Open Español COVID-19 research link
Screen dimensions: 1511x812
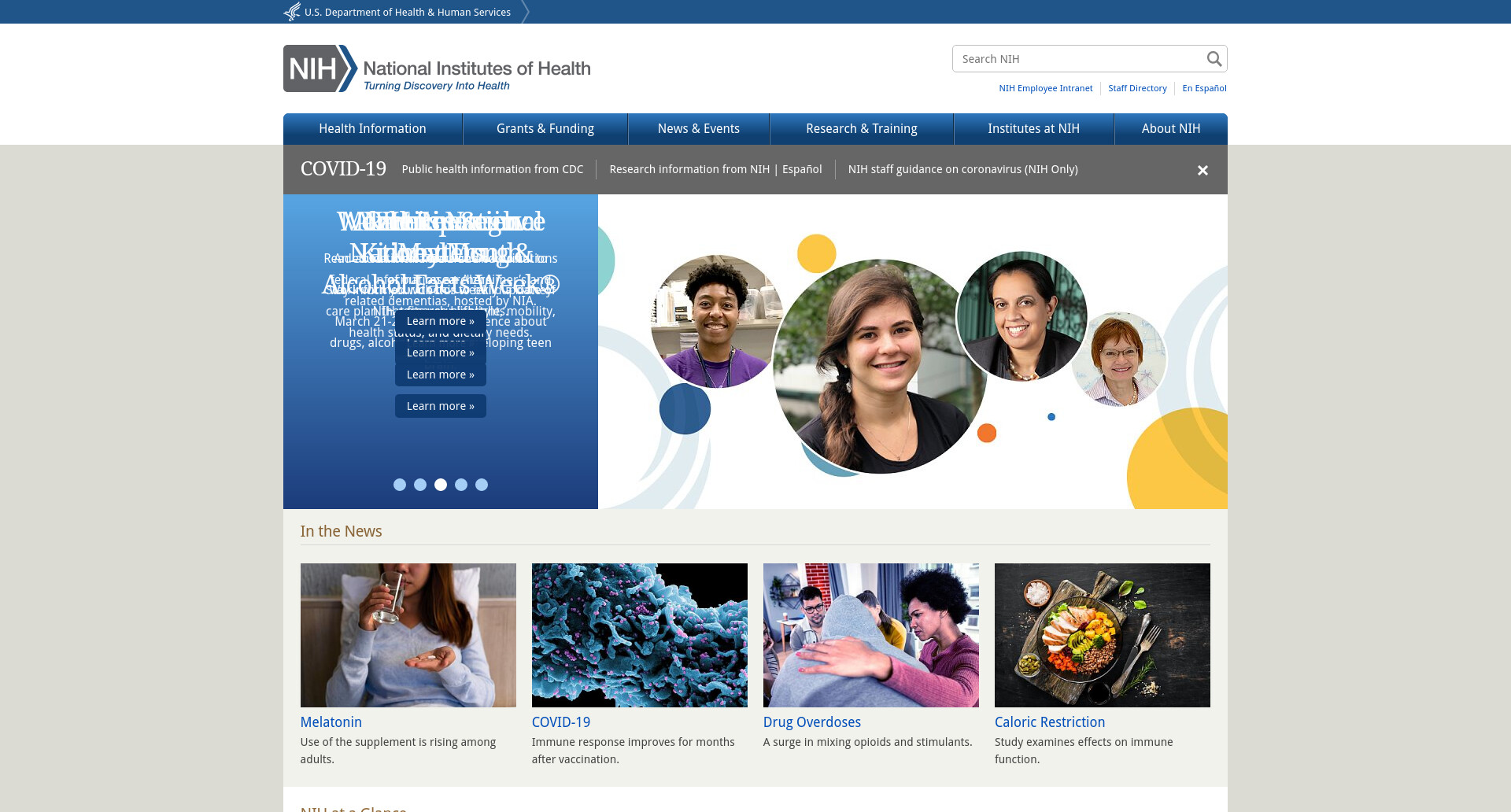click(x=802, y=169)
